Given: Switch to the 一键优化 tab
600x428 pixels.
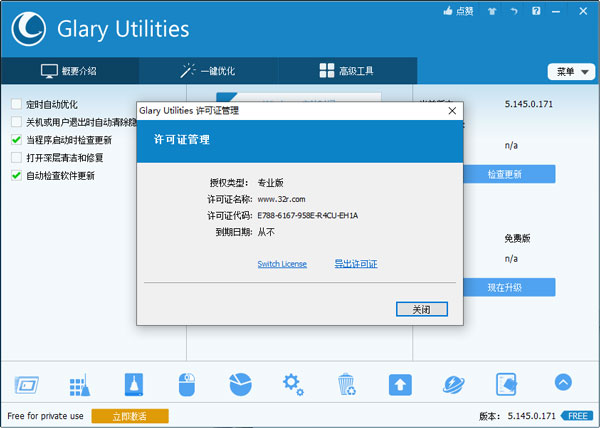Looking at the screenshot, I should click(x=209, y=71).
